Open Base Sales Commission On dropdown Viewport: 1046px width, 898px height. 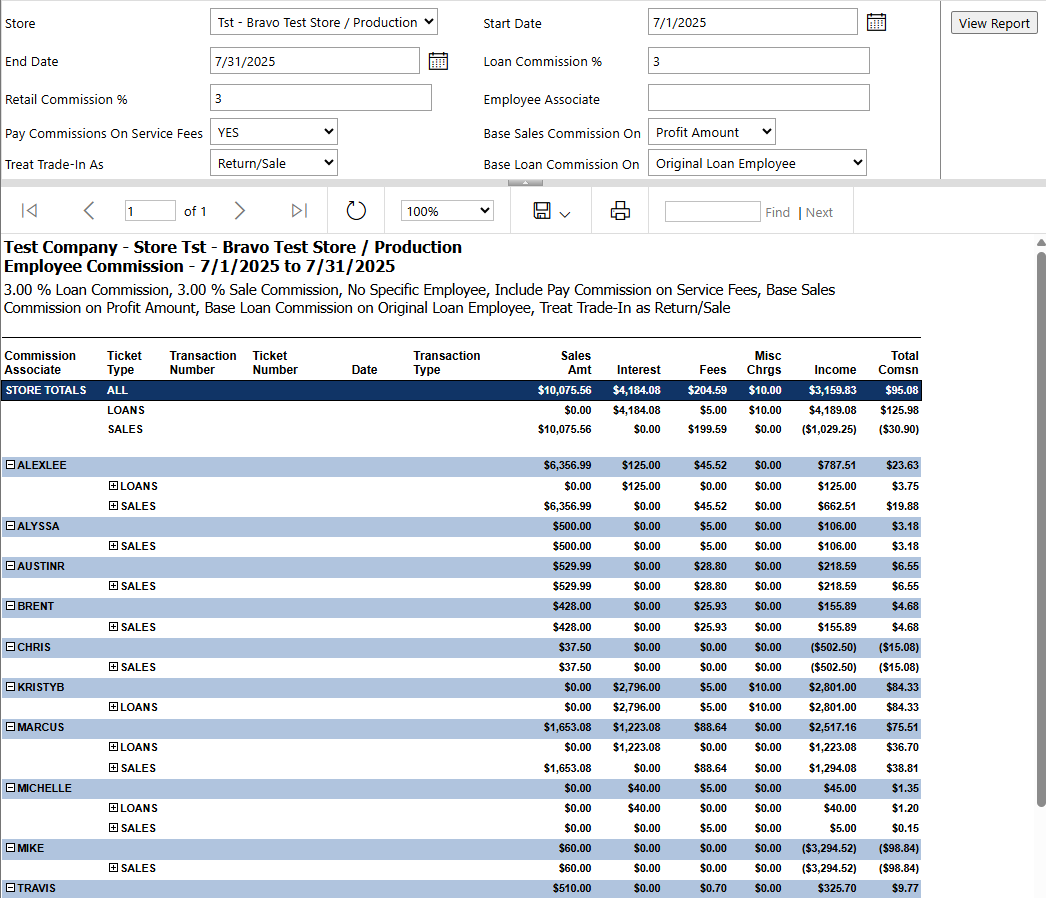click(x=712, y=132)
